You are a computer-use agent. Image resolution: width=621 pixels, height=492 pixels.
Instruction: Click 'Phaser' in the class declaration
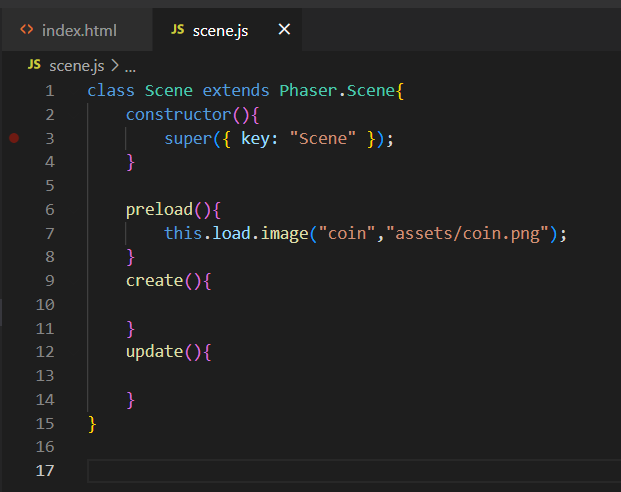click(x=308, y=91)
